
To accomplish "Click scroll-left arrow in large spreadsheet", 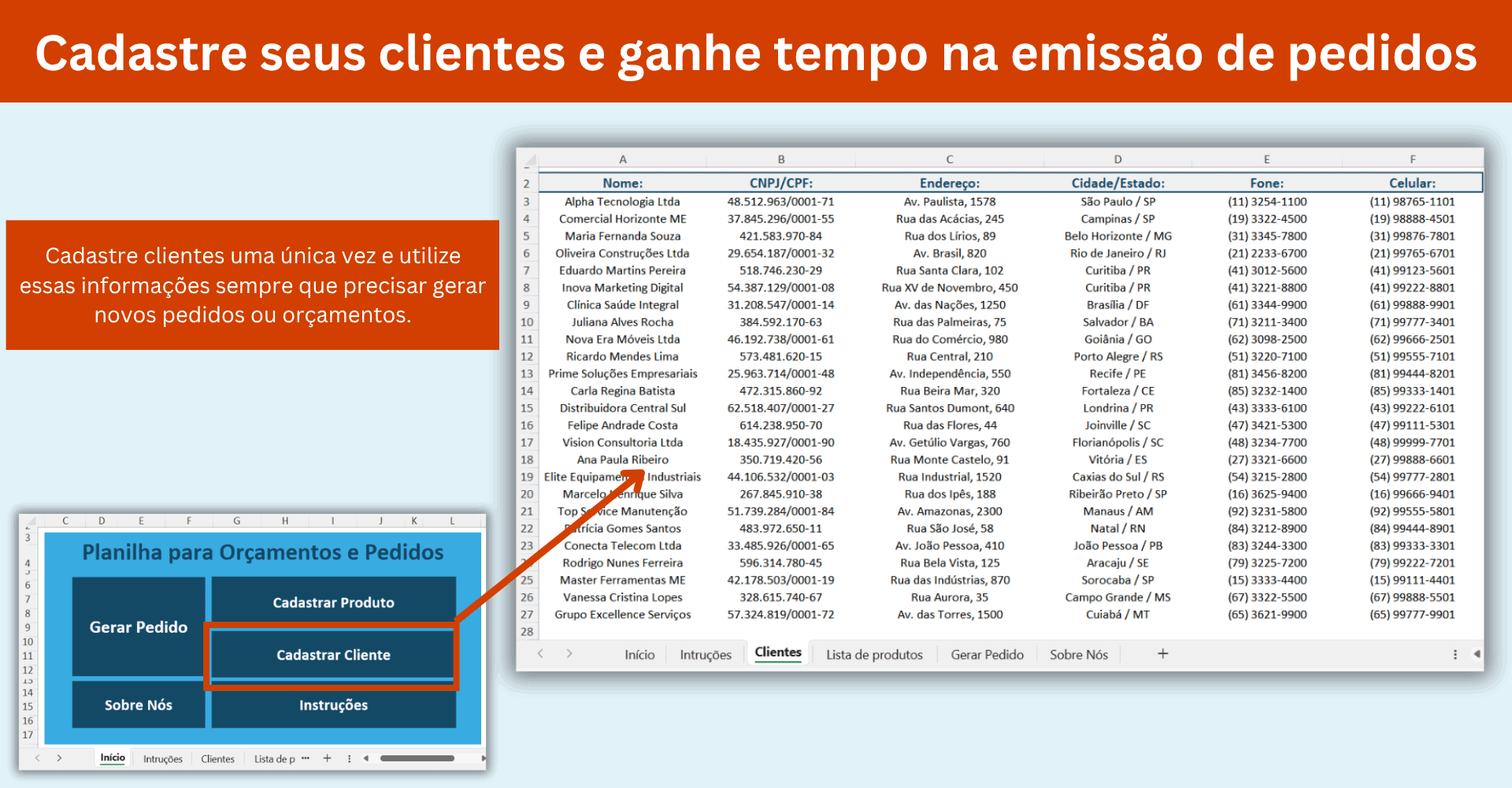I will 1477,654.
